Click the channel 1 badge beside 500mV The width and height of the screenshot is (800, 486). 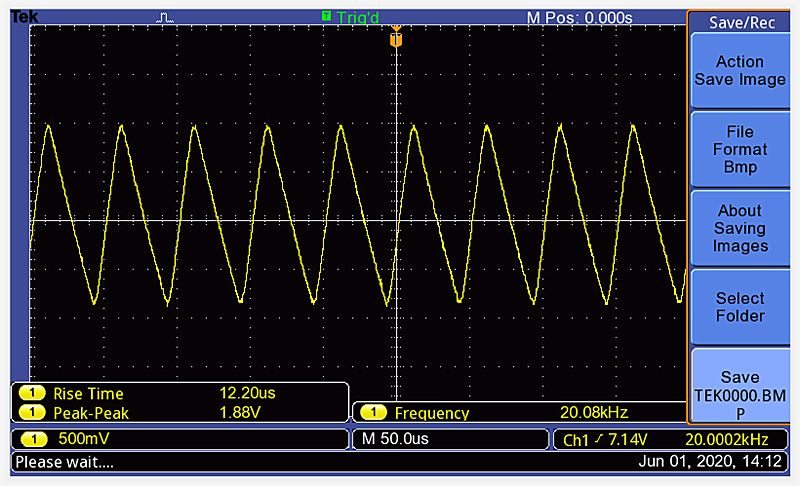point(33,439)
